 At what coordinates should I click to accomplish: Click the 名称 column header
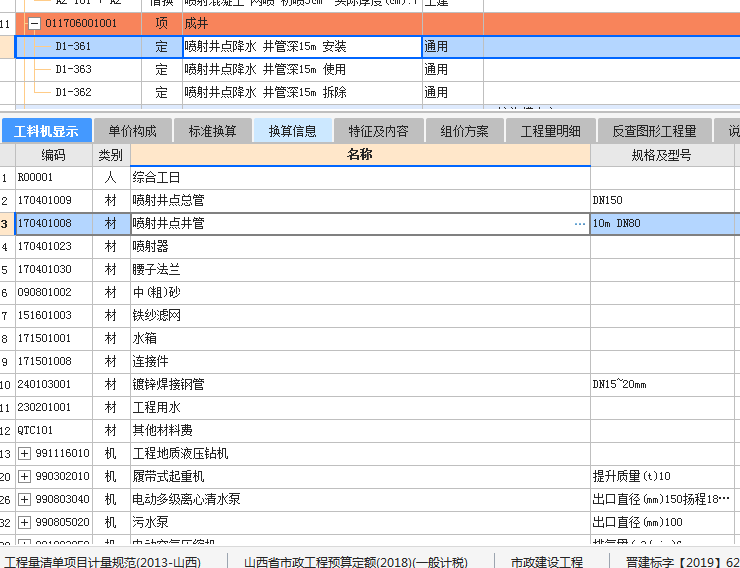(x=360, y=155)
